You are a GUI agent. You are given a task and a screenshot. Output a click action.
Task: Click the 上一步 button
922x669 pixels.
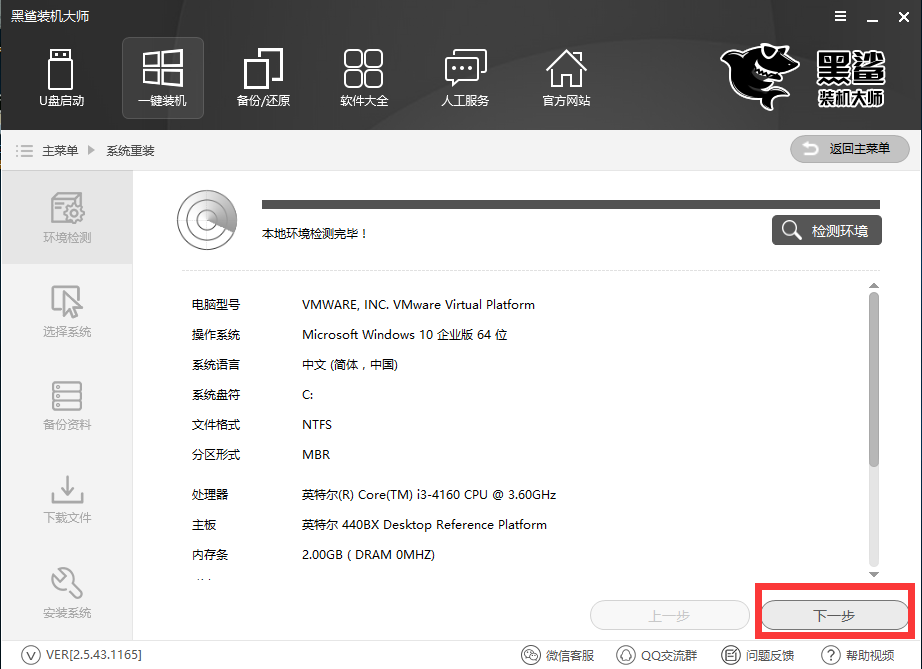pos(670,616)
